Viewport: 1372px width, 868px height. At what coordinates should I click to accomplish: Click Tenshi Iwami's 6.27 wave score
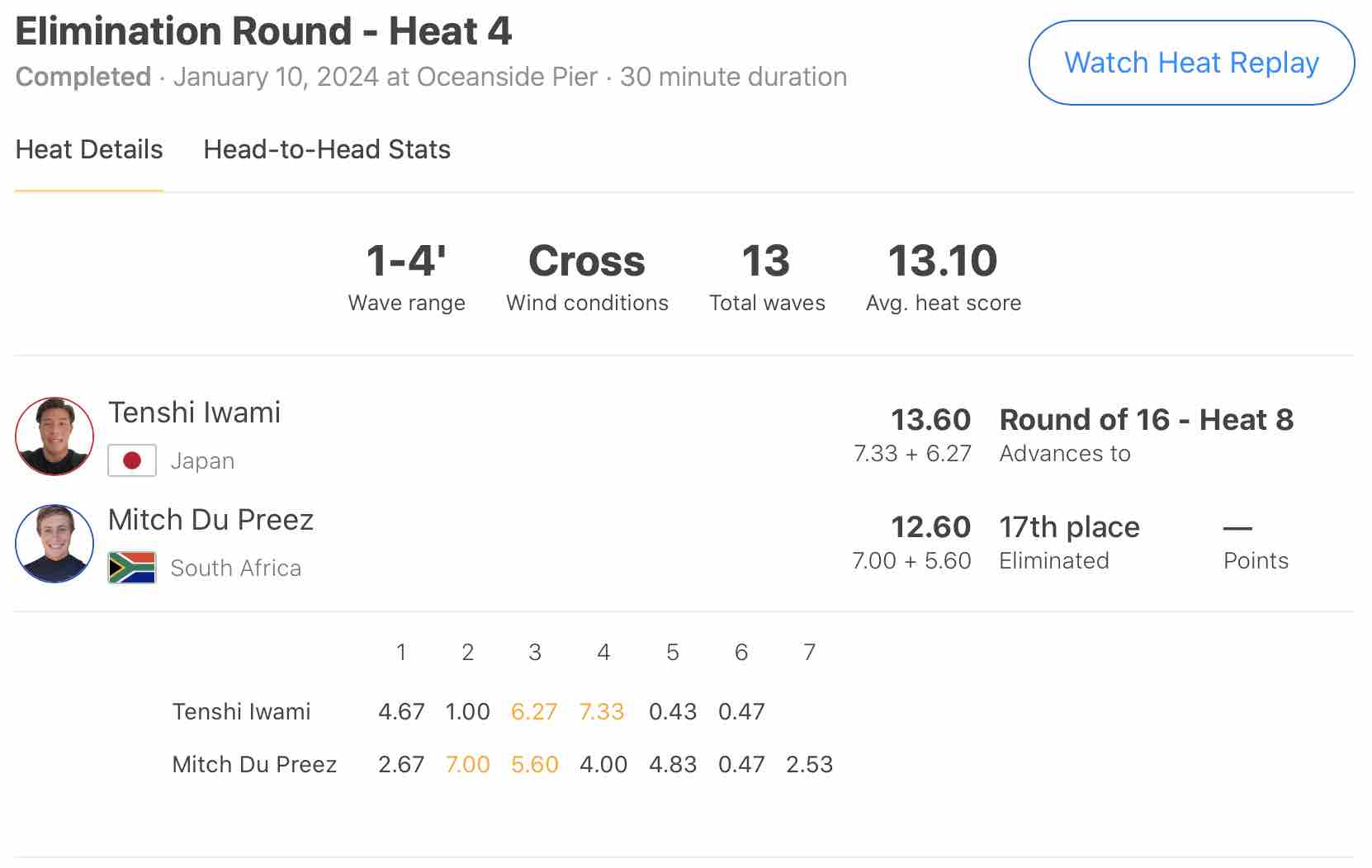[534, 711]
